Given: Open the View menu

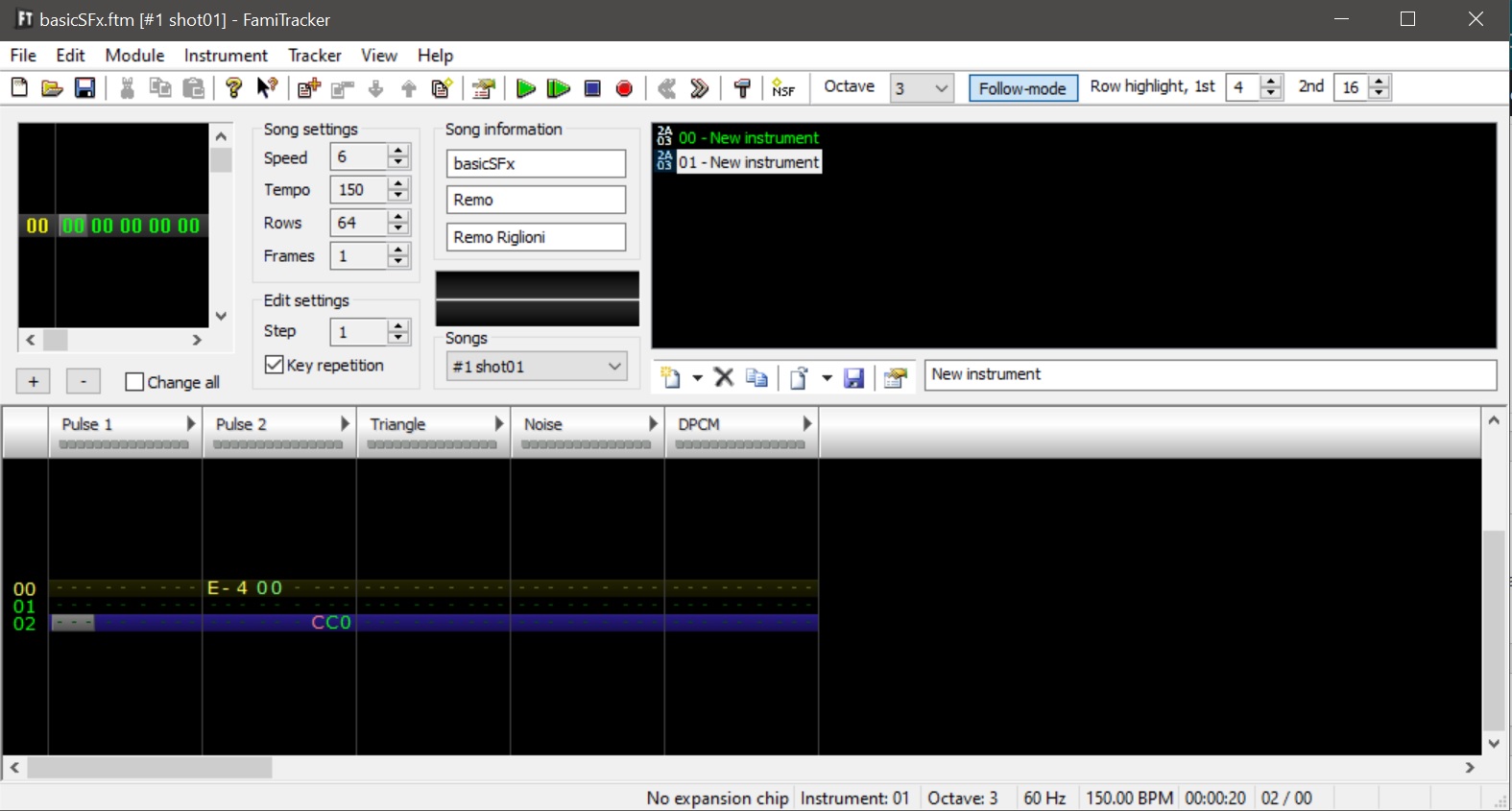Looking at the screenshot, I should click(379, 56).
